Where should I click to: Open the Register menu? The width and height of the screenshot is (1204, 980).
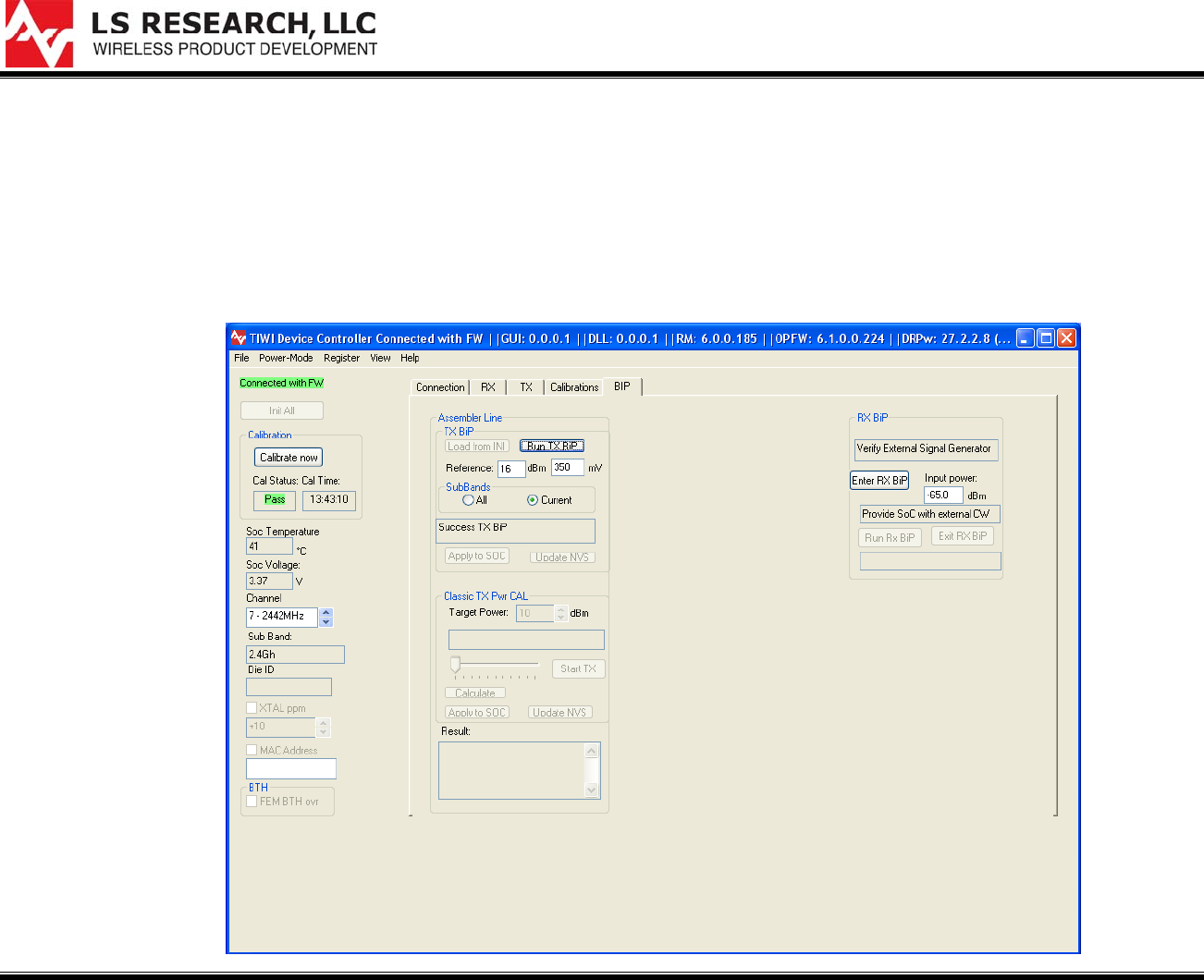pyautogui.click(x=341, y=358)
